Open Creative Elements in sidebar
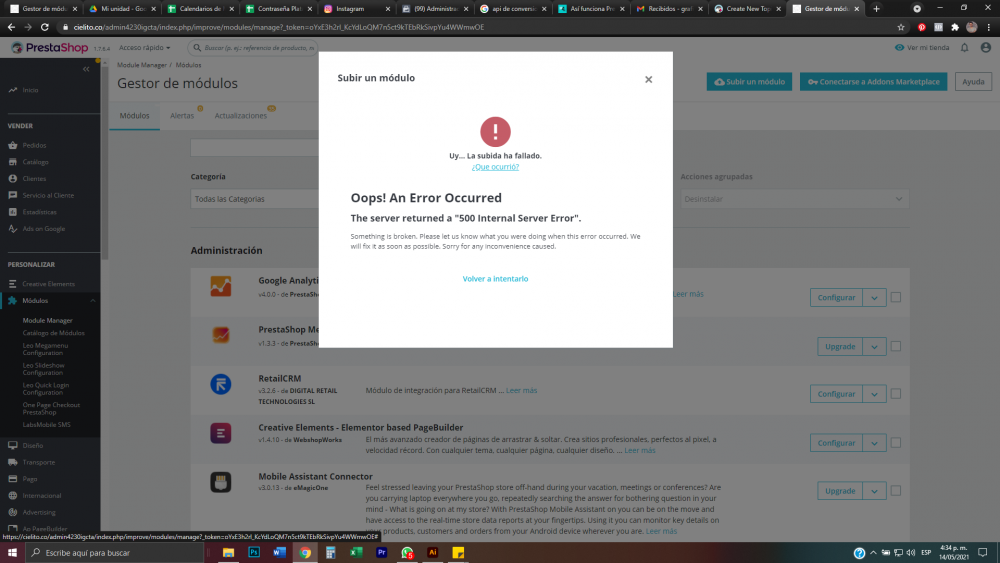1000x563 pixels. (x=50, y=284)
